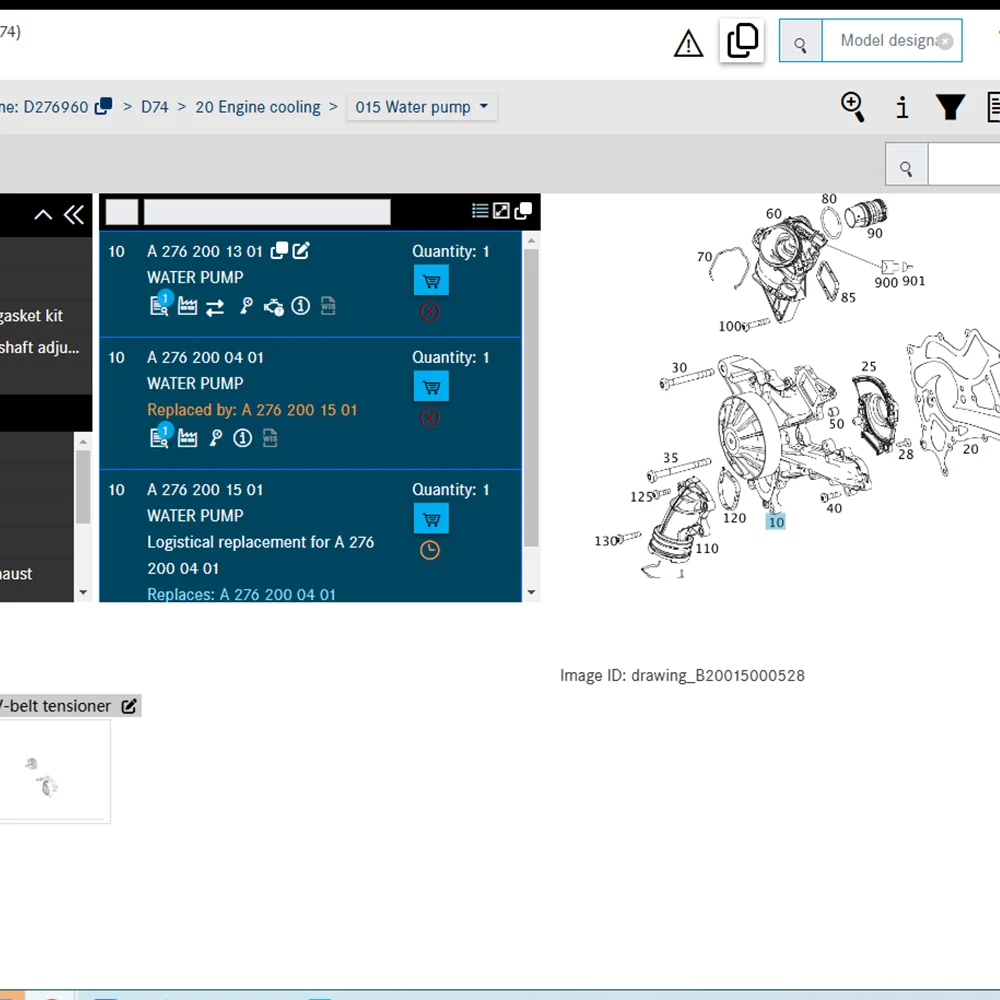This screenshot has width=1000, height=1000.
Task: Add A 276 200 15 01 to cart
Action: 431,519
